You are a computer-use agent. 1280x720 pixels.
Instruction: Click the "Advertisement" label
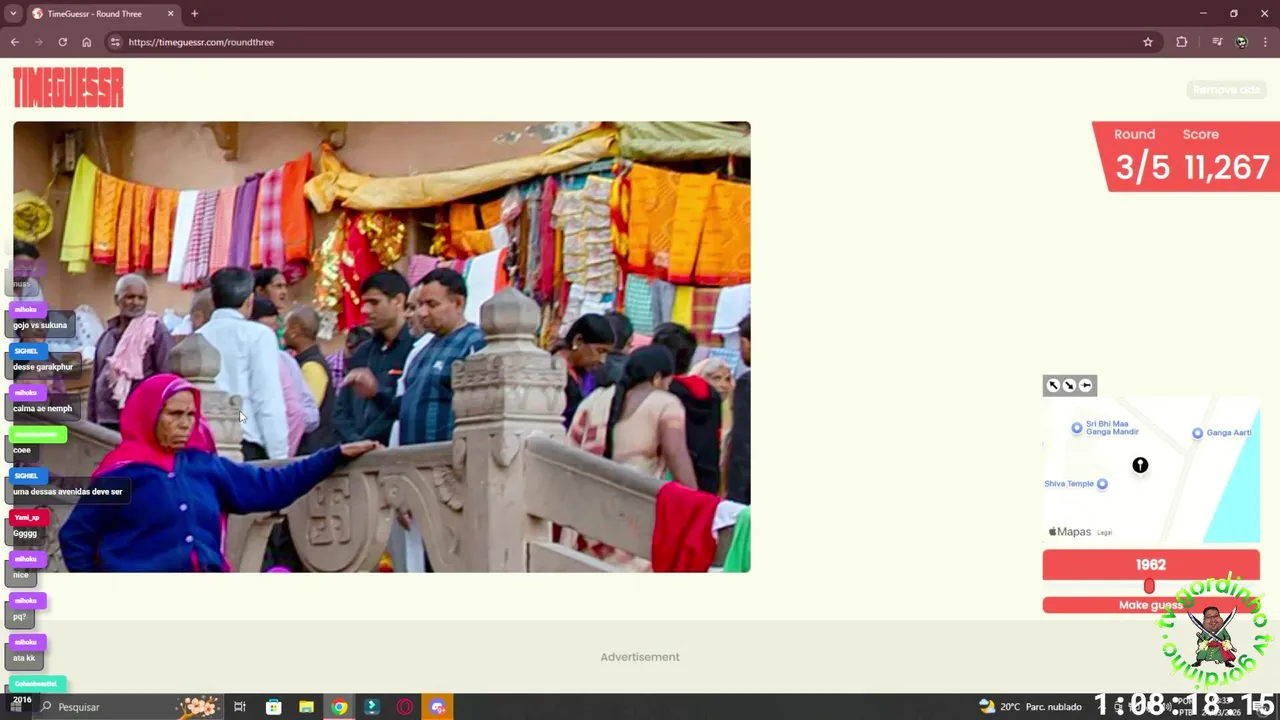pos(640,657)
